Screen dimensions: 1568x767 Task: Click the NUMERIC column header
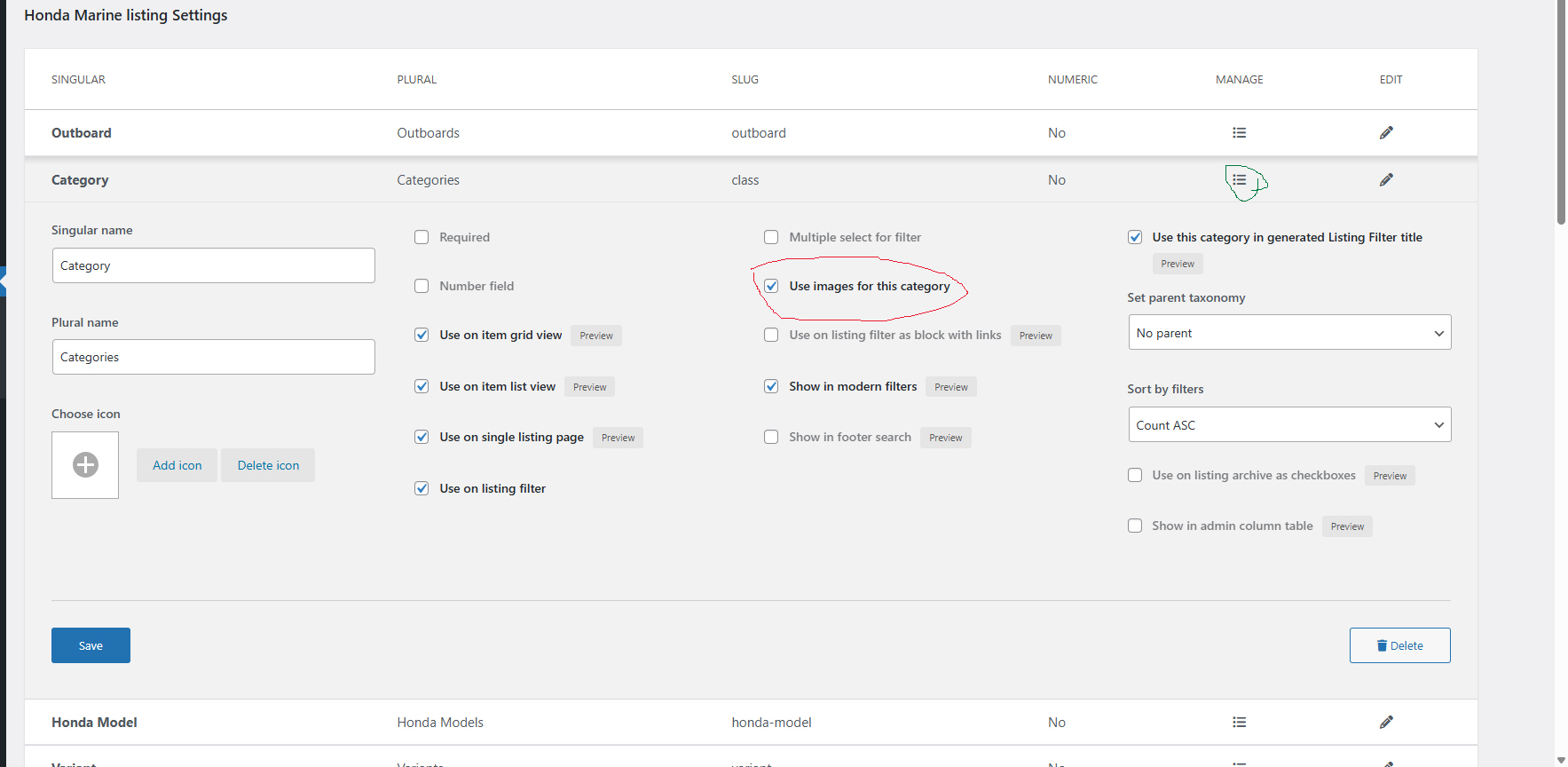(x=1072, y=80)
